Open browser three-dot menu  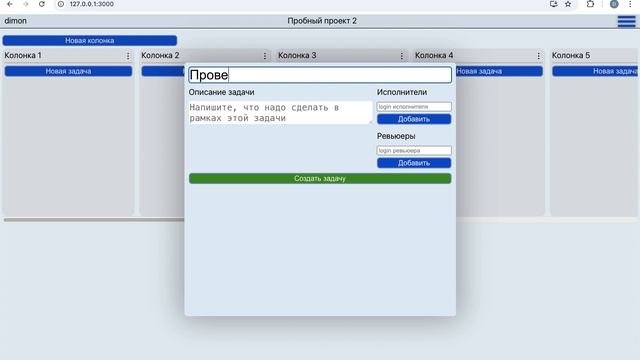[x=630, y=4]
